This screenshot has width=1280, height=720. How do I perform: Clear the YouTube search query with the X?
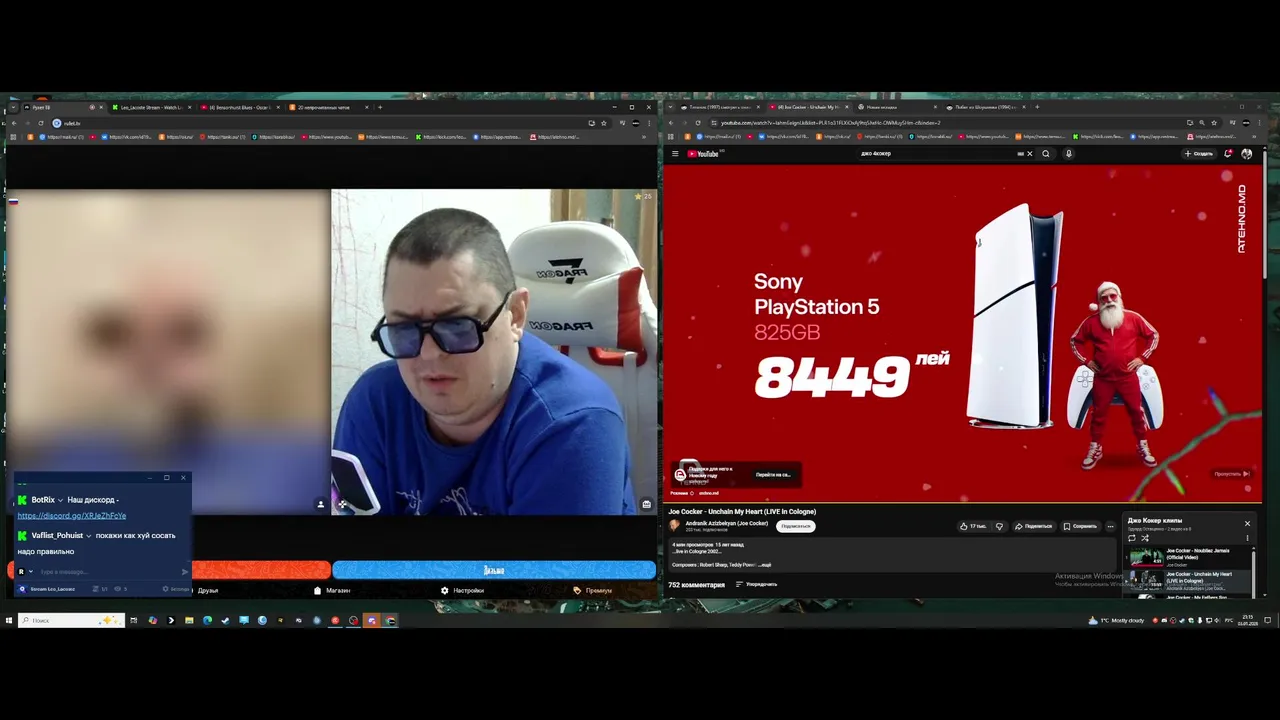pos(1029,154)
